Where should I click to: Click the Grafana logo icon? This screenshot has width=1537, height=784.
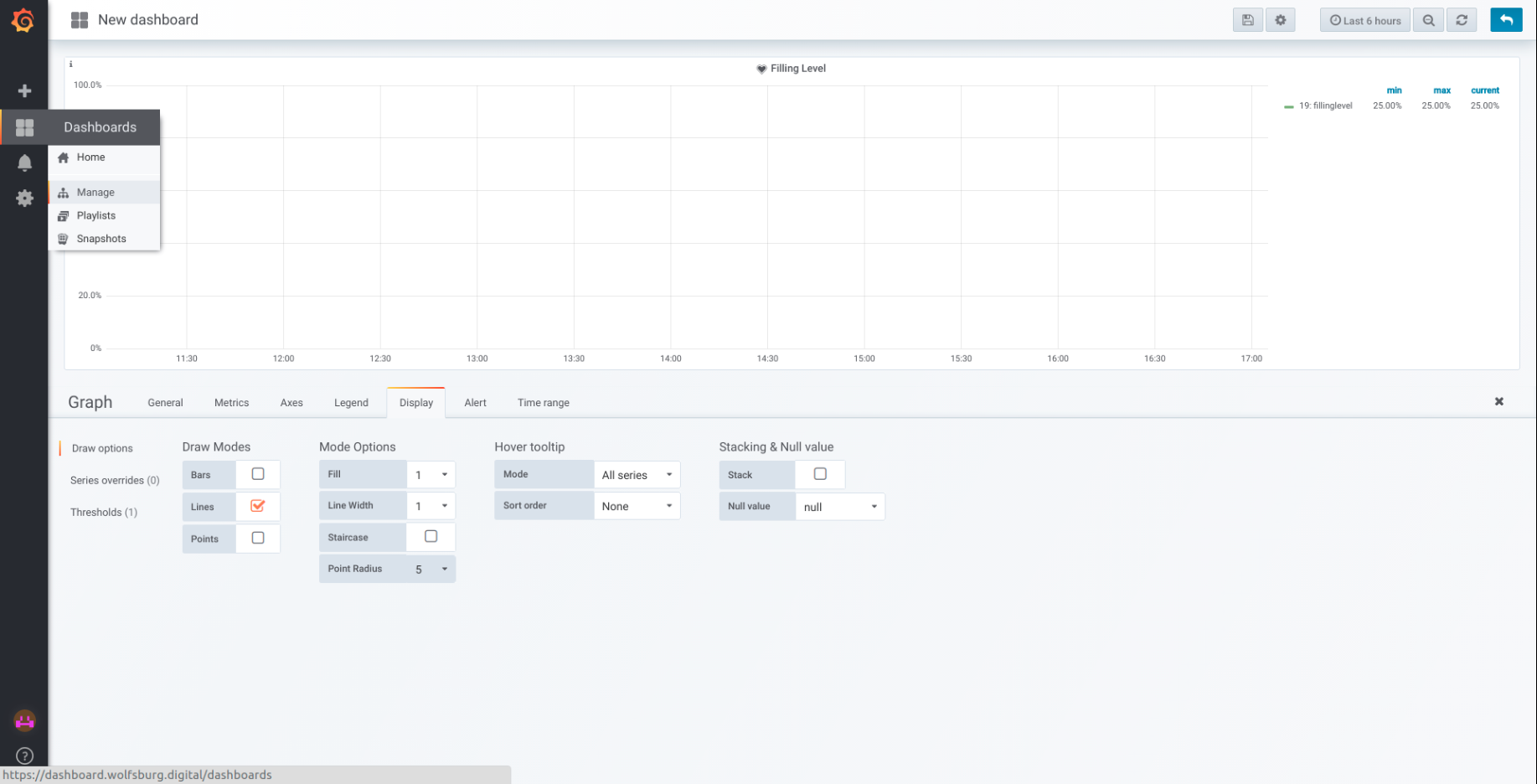[x=23, y=20]
